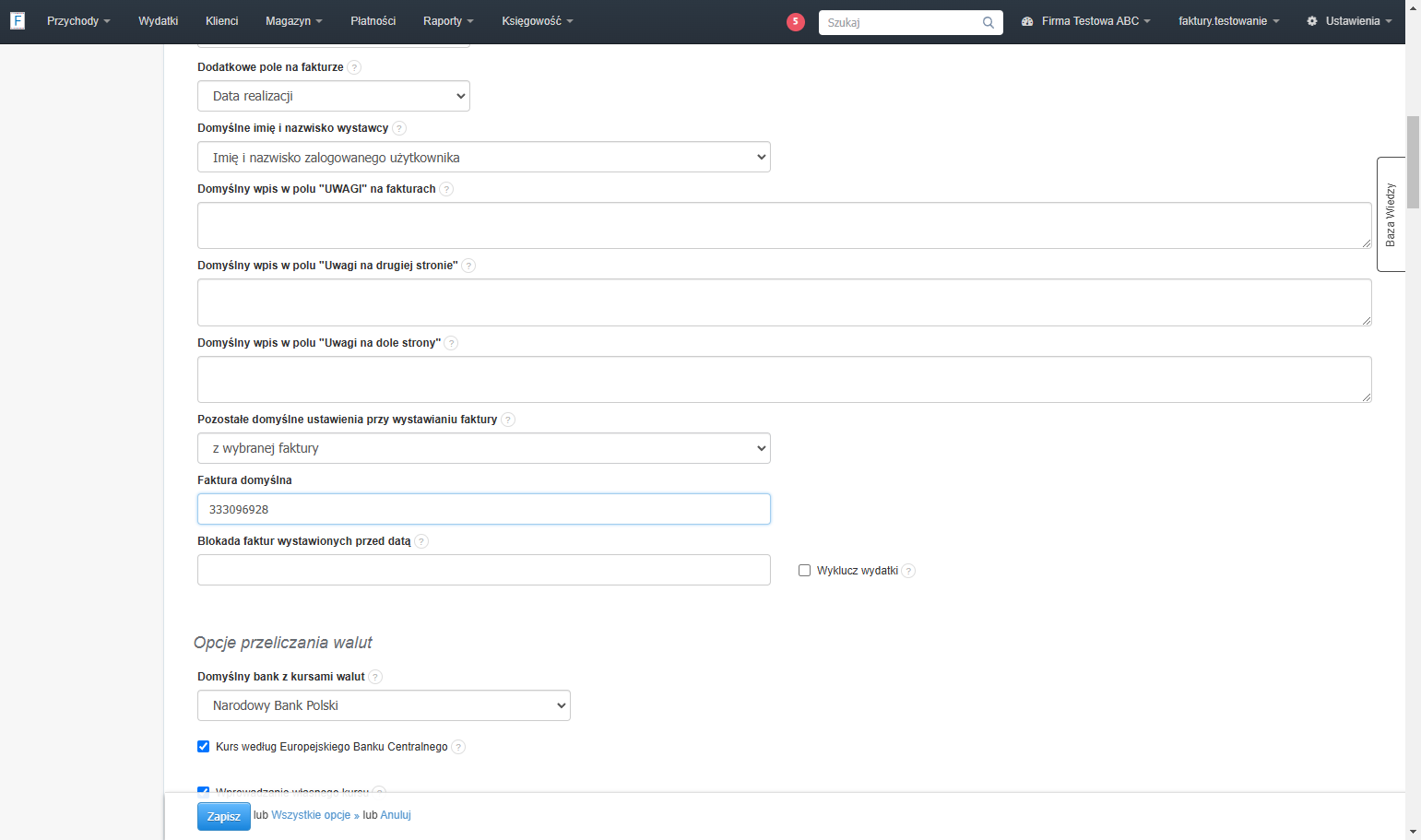
Task: Uncheck Kurs według Europejskiego Banku Centralnego
Action: [203, 747]
